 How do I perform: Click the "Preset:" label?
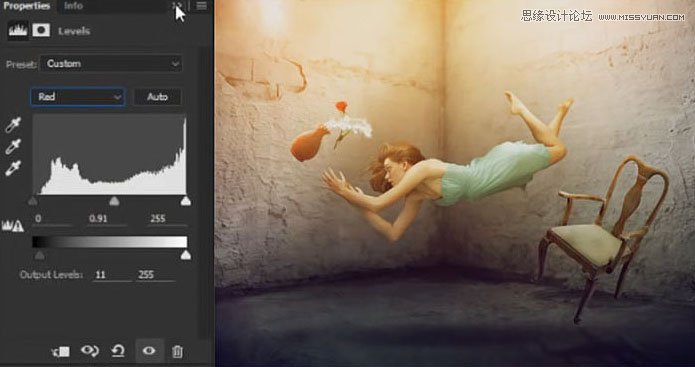(21, 65)
